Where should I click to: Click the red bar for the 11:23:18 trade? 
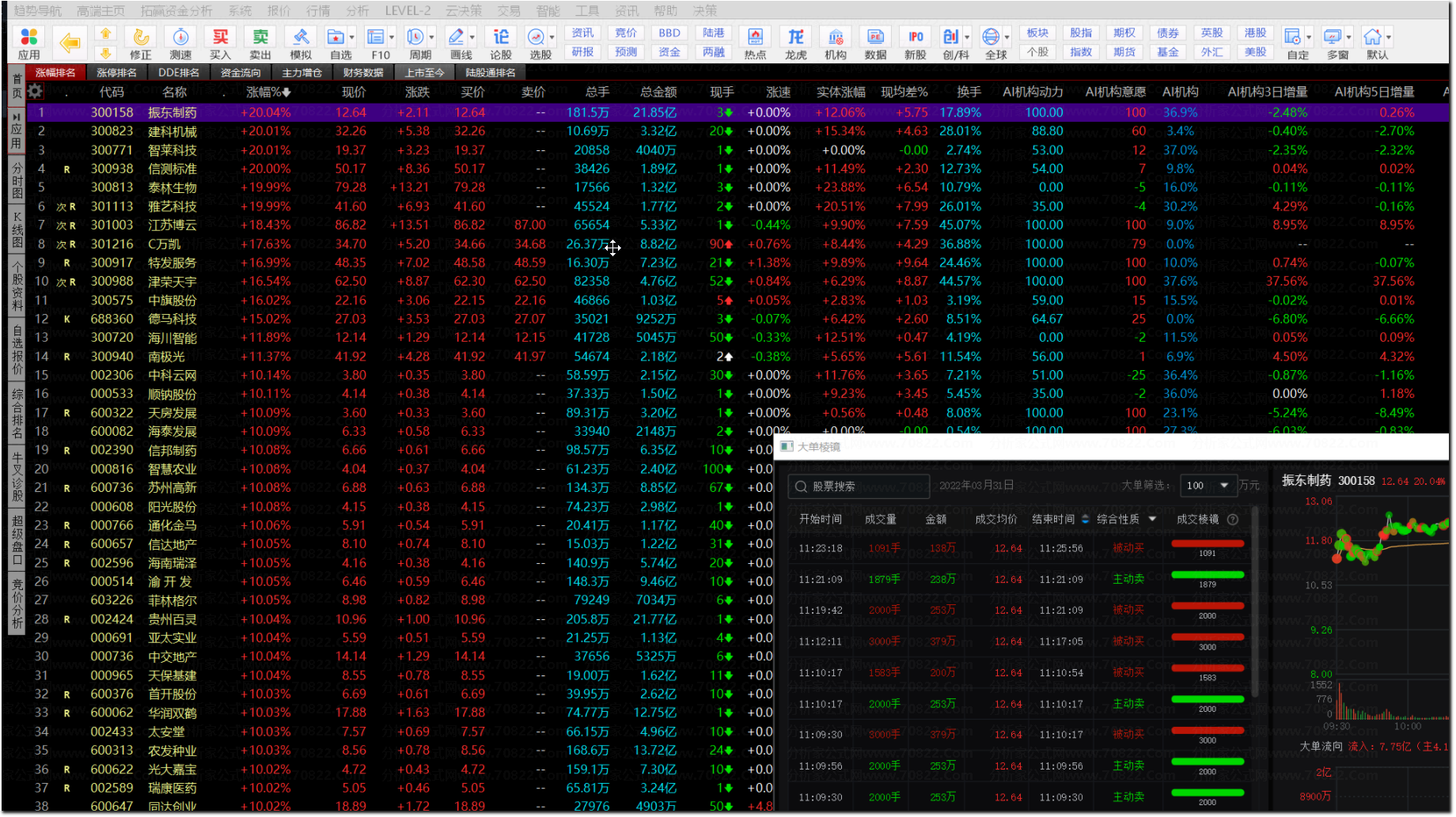[x=1207, y=544]
